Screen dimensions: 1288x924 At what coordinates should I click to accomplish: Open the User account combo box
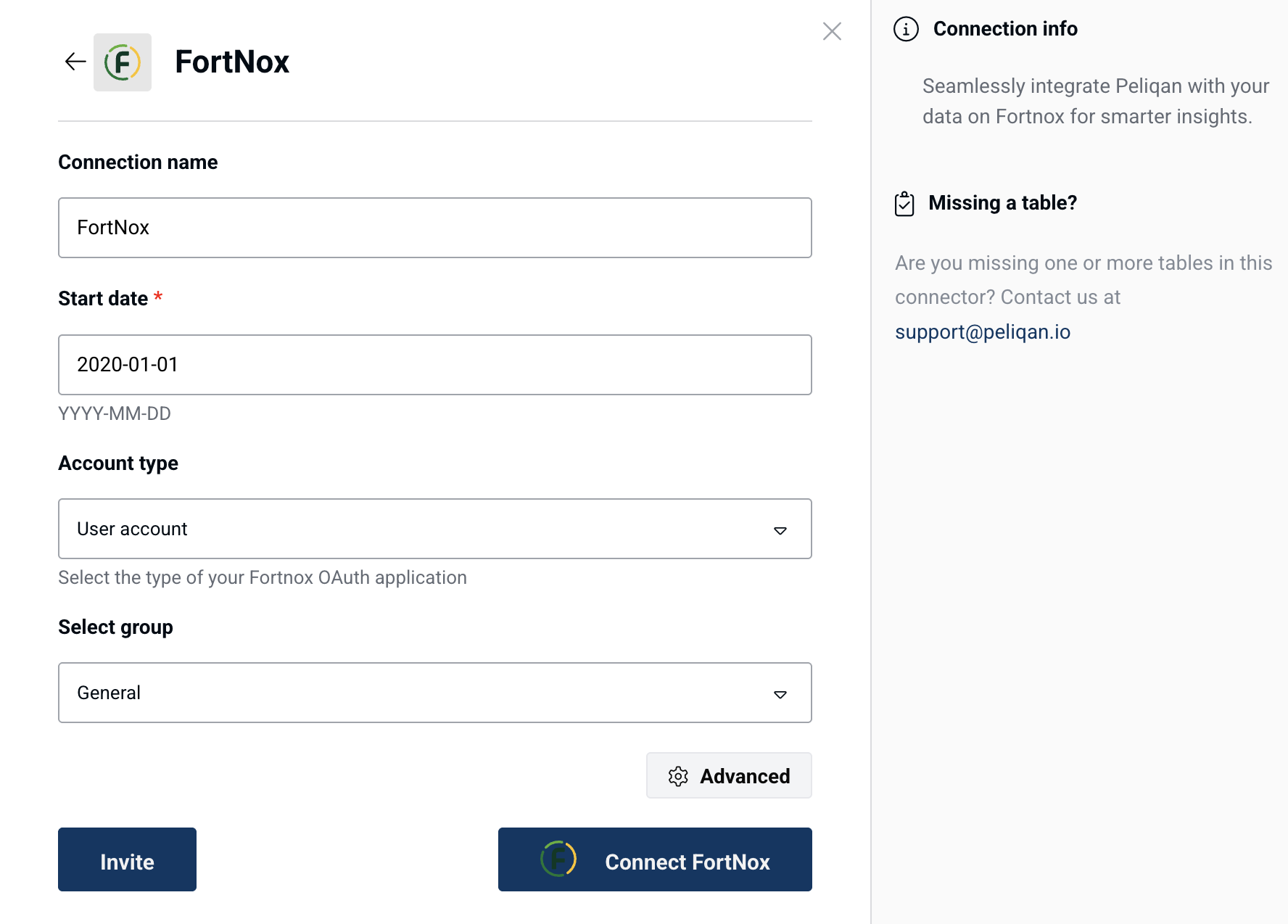point(435,529)
